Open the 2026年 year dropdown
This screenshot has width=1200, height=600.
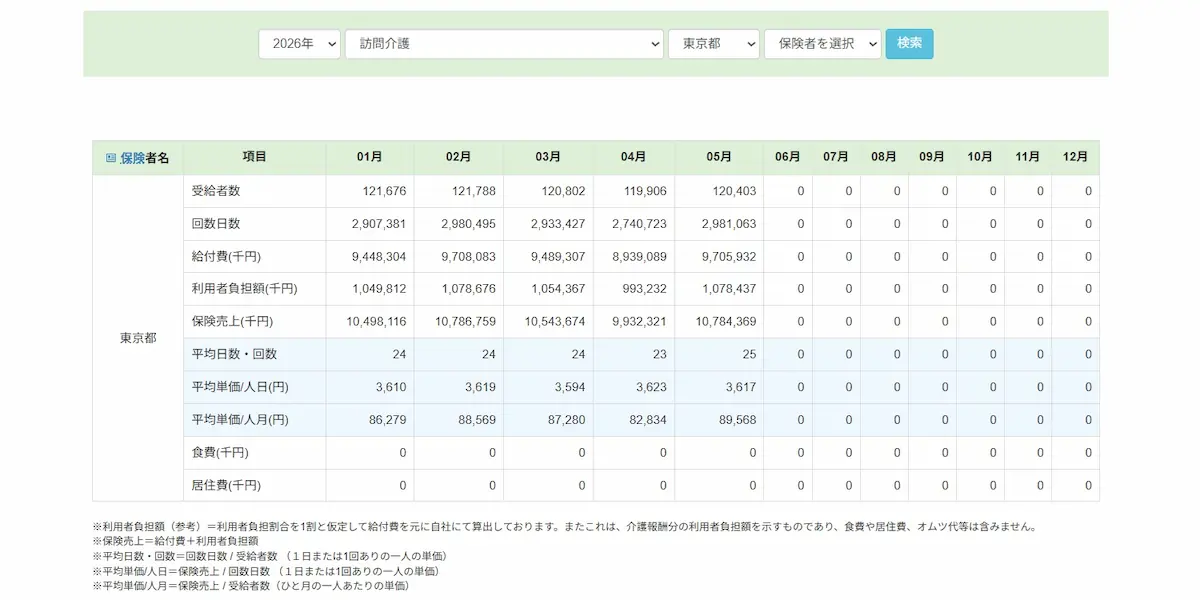299,44
